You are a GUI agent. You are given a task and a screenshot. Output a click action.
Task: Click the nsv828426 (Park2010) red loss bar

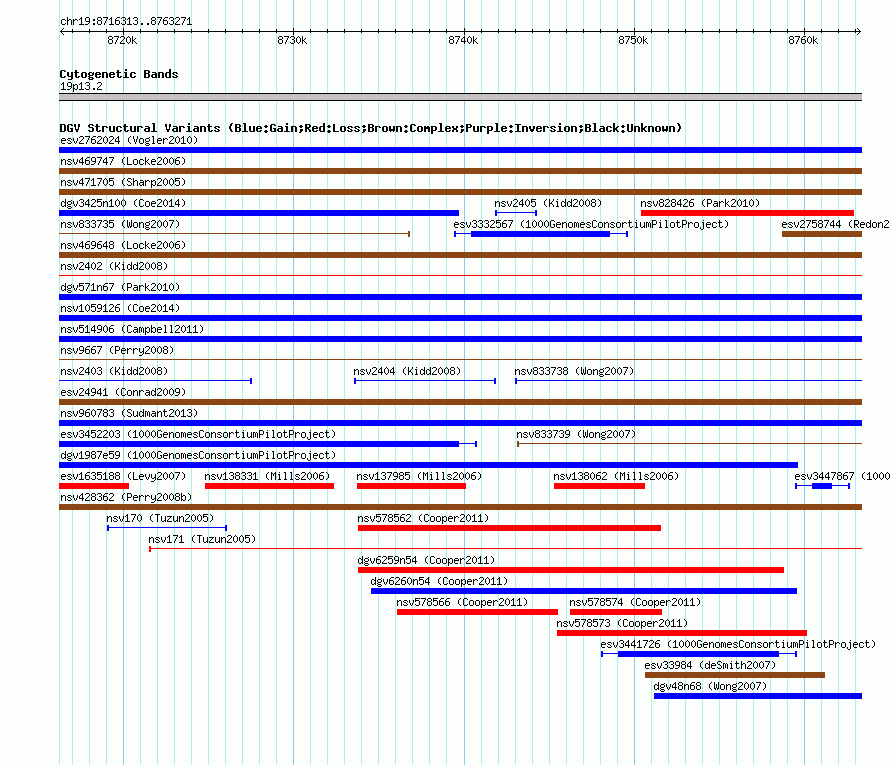[x=747, y=213]
